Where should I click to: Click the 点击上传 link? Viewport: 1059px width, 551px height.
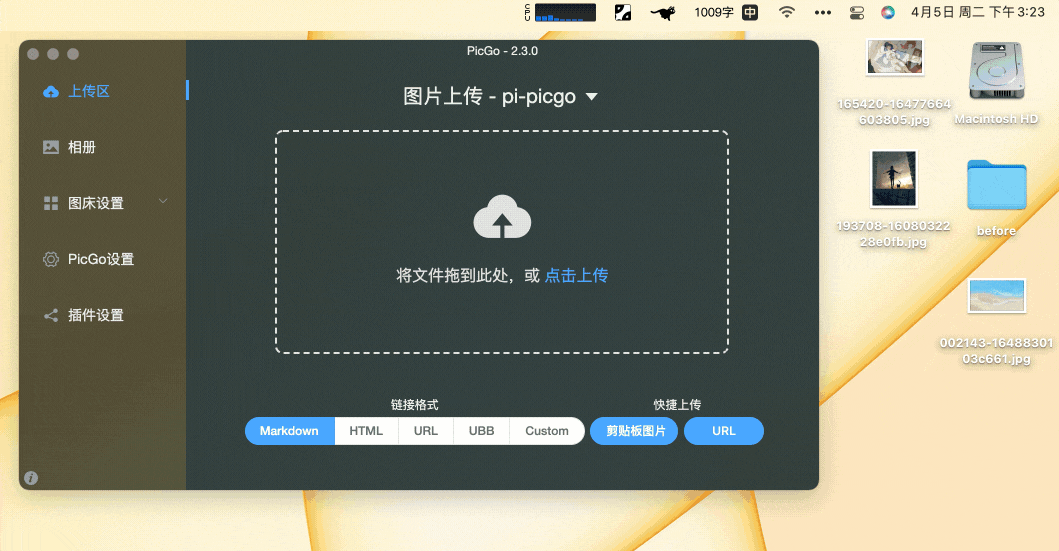point(576,276)
